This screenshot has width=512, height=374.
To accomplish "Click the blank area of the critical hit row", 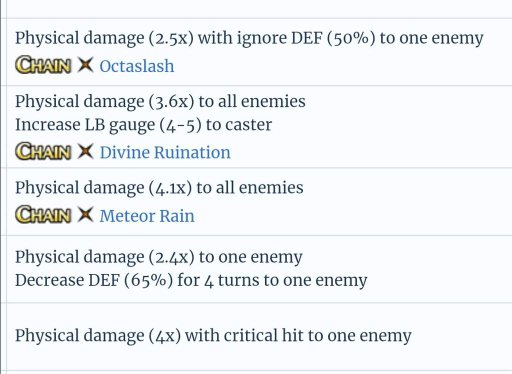I will (x=463, y=336).
